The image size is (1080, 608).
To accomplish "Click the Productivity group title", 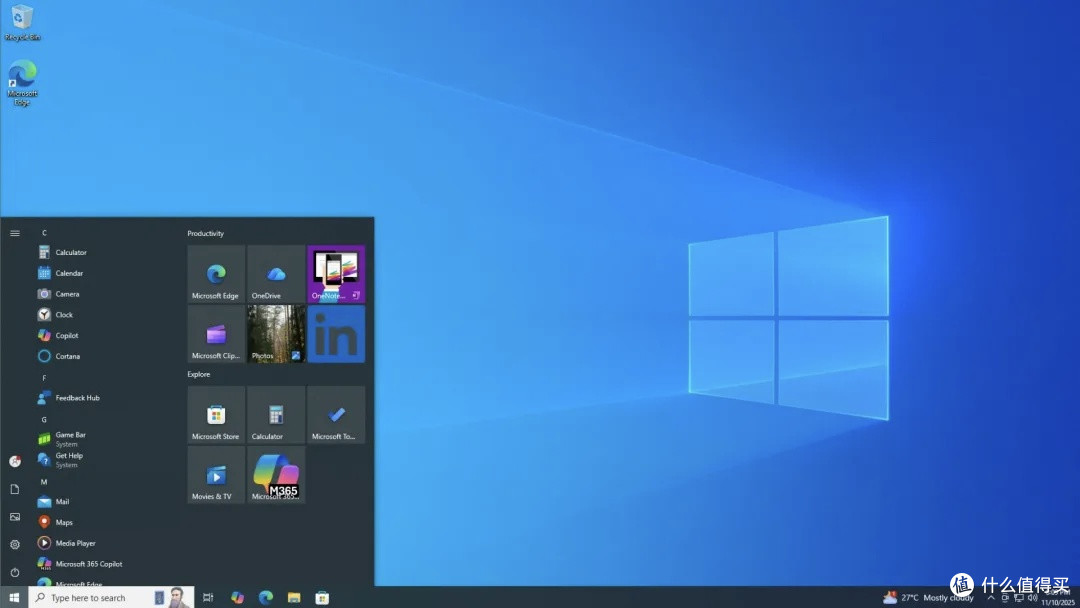I will pyautogui.click(x=205, y=233).
